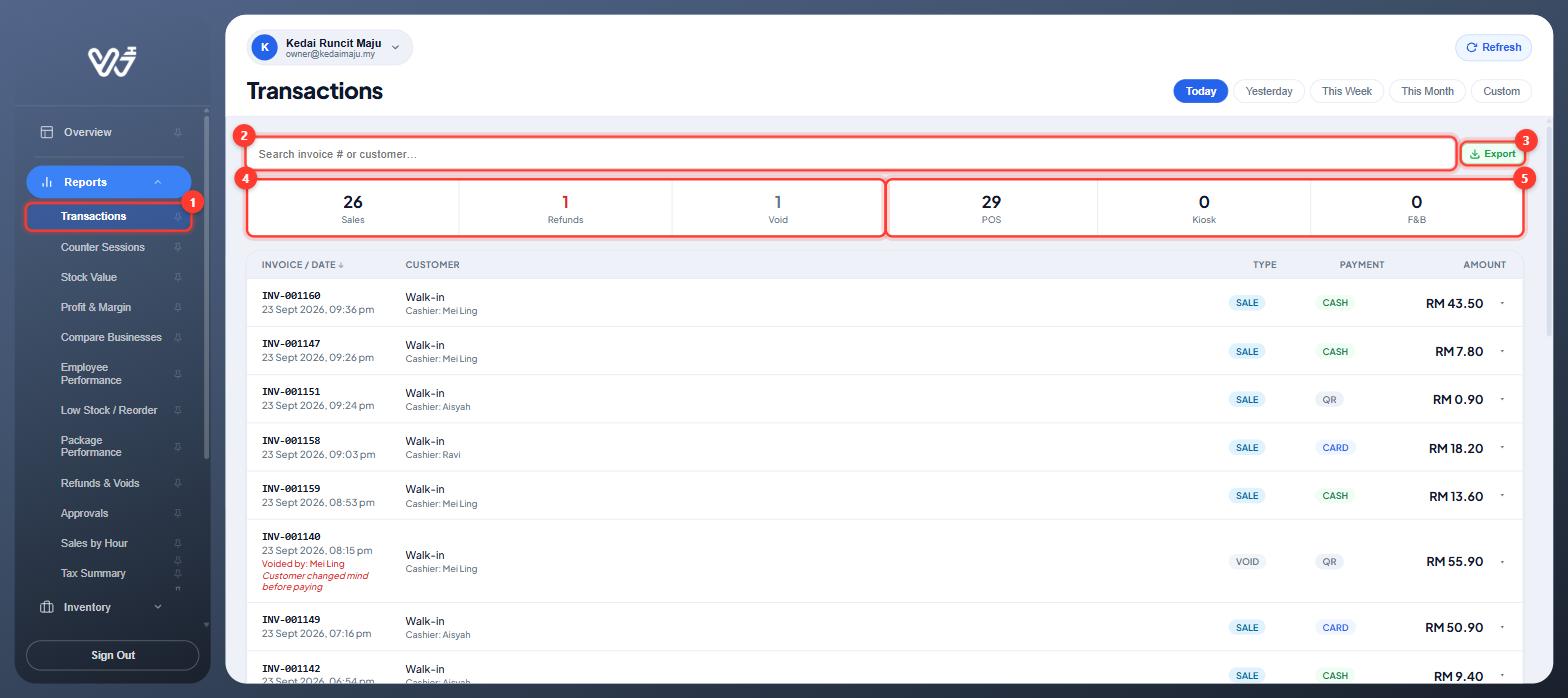1568x698 pixels.
Task: Select the Custom date range filter
Action: [x=1501, y=91]
